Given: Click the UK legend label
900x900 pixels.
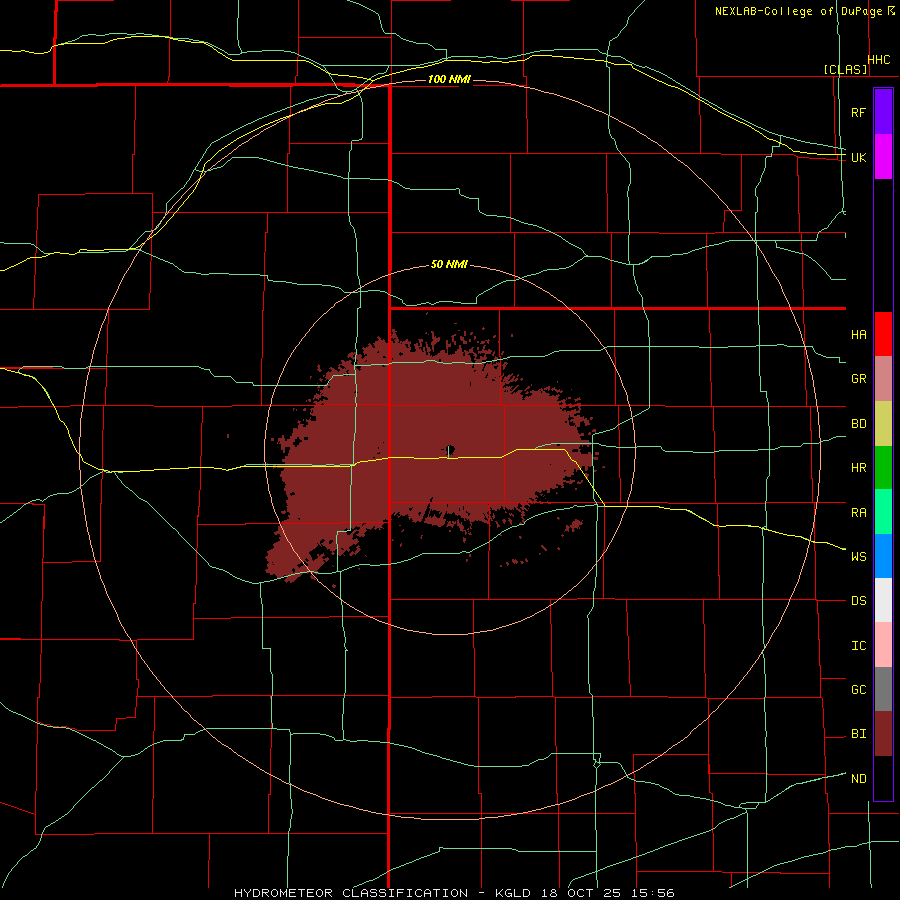Looking at the screenshot, I should tap(858, 157).
